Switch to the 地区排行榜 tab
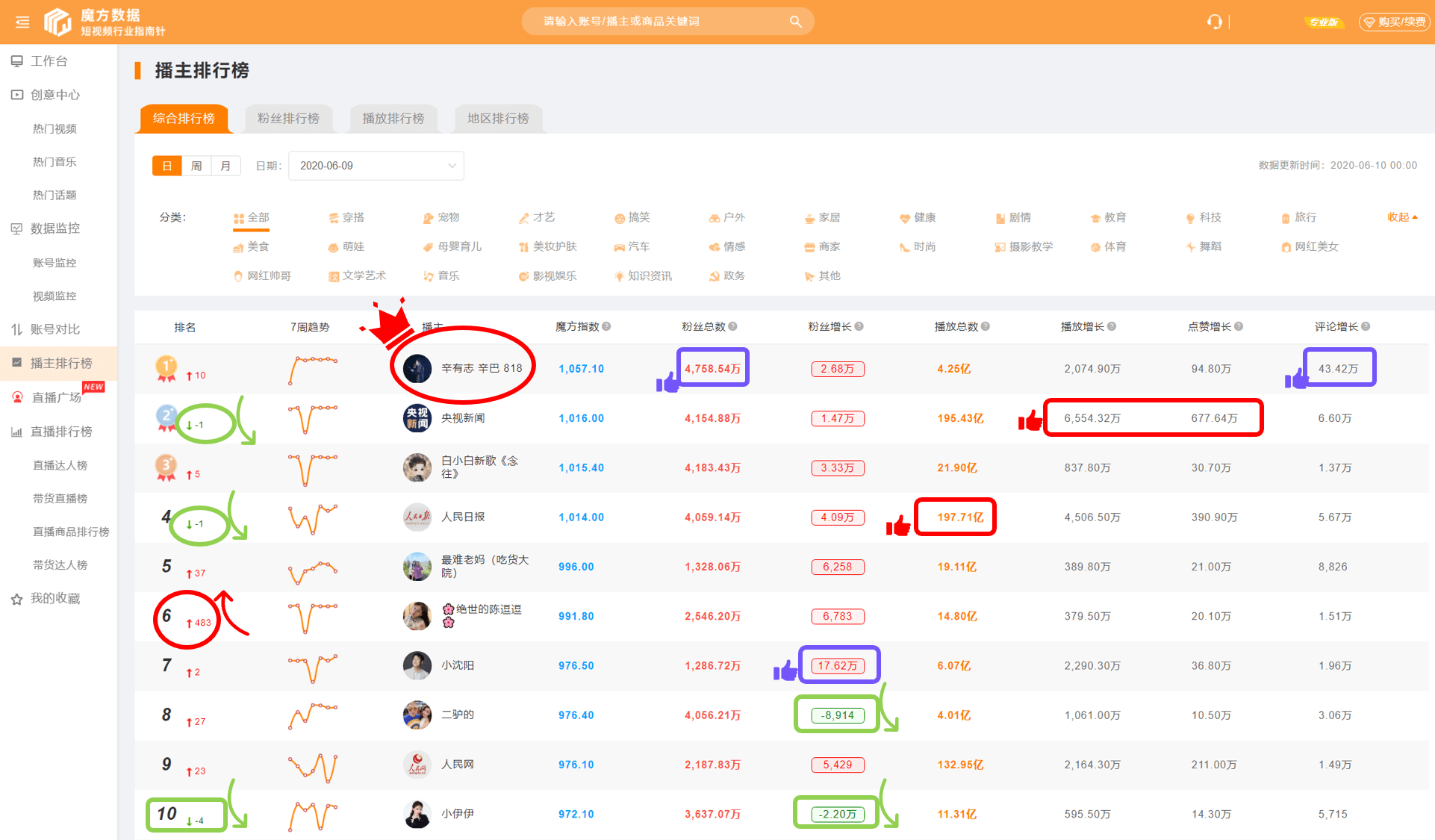The height and width of the screenshot is (840, 1435). point(498,119)
